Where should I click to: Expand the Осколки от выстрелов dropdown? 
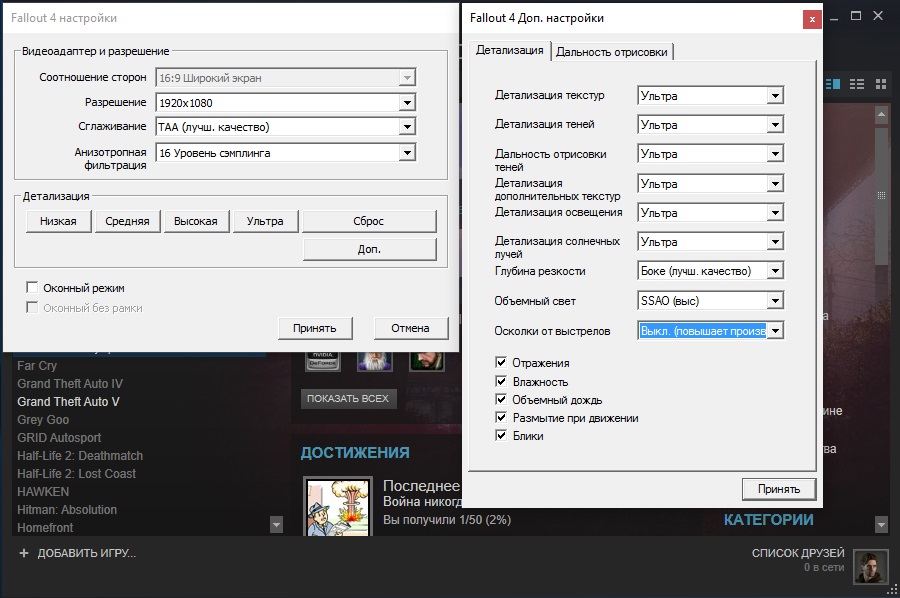point(711,331)
